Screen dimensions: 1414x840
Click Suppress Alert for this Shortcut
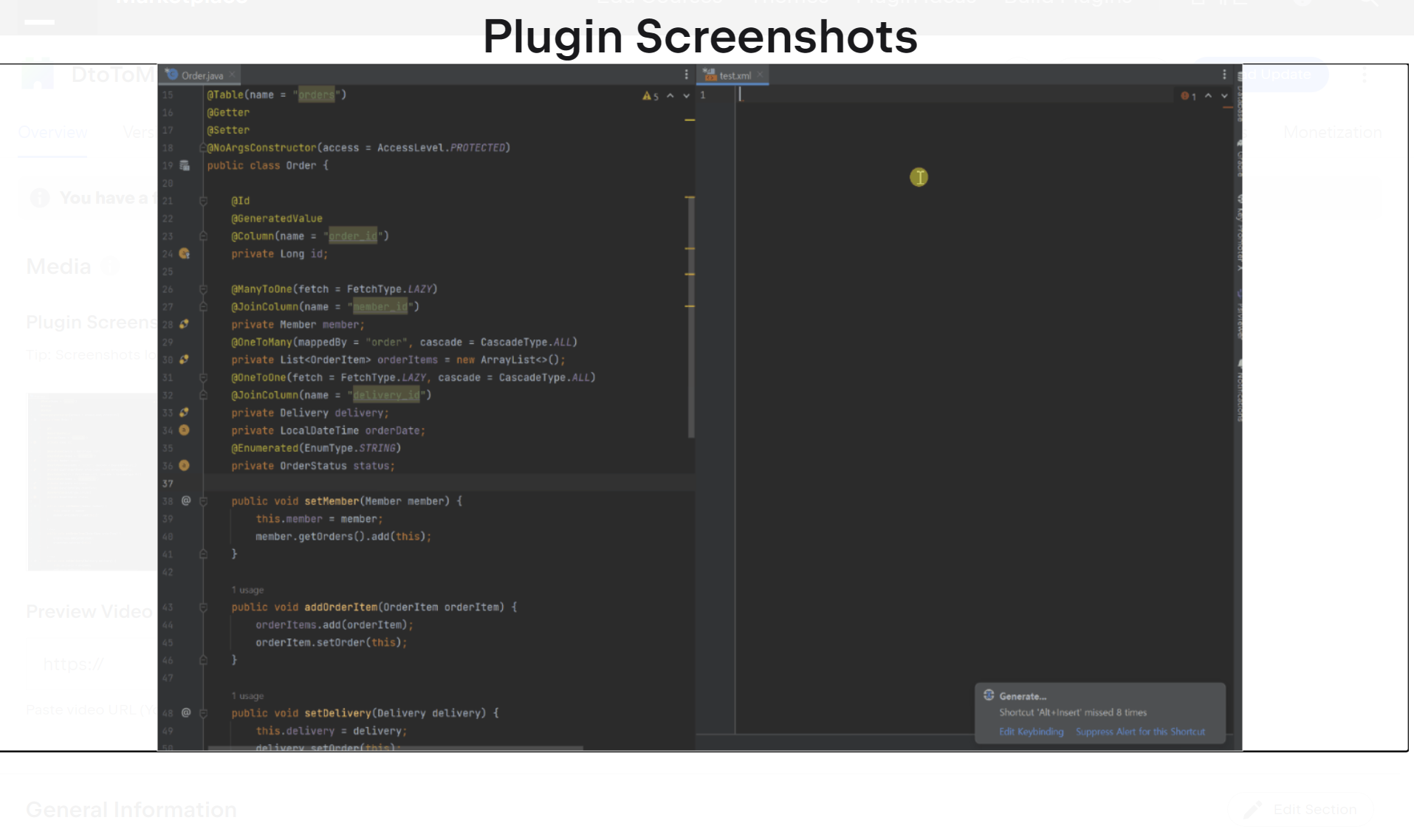(x=1140, y=732)
